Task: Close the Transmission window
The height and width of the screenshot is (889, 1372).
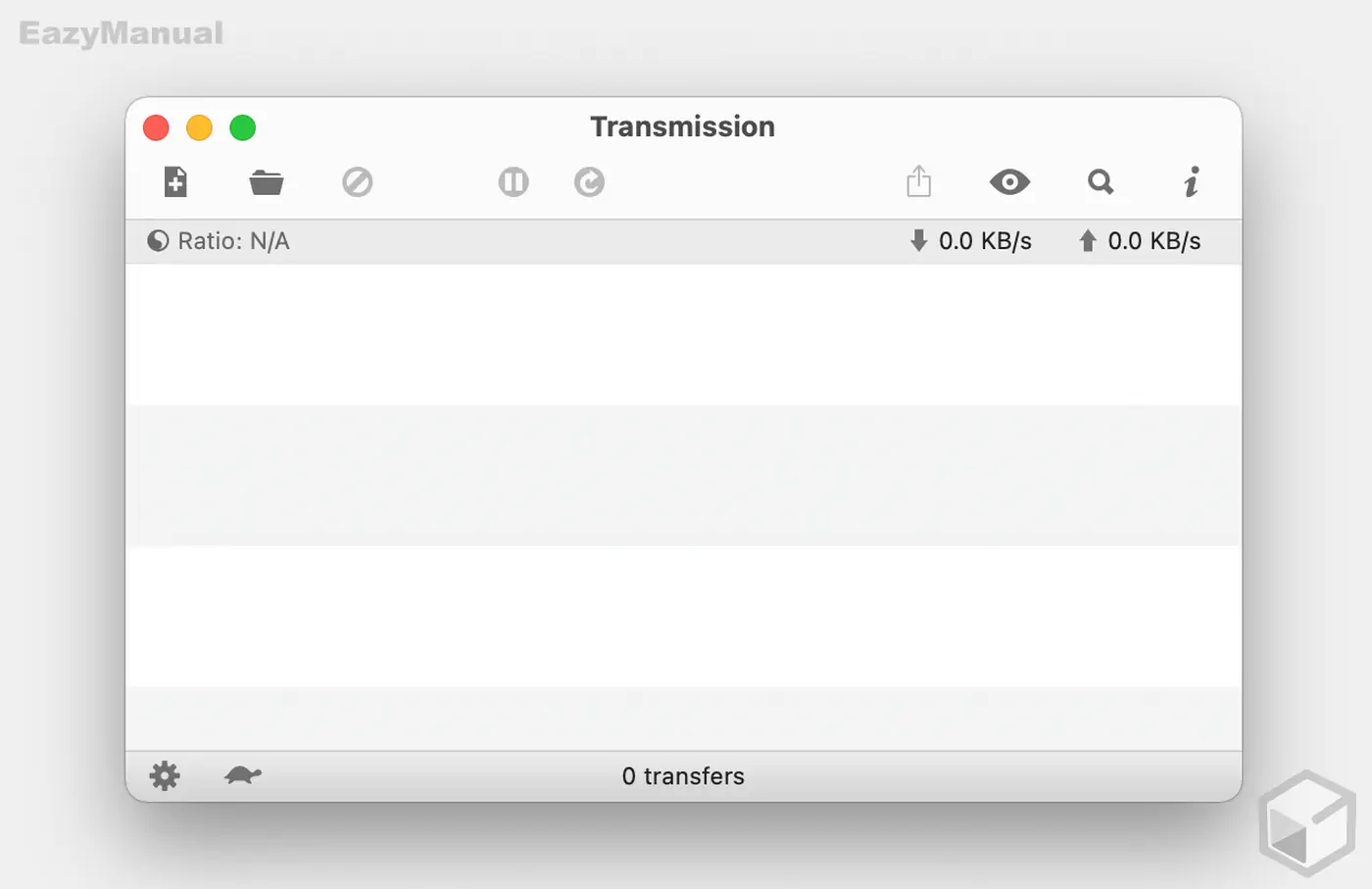Action: (156, 127)
